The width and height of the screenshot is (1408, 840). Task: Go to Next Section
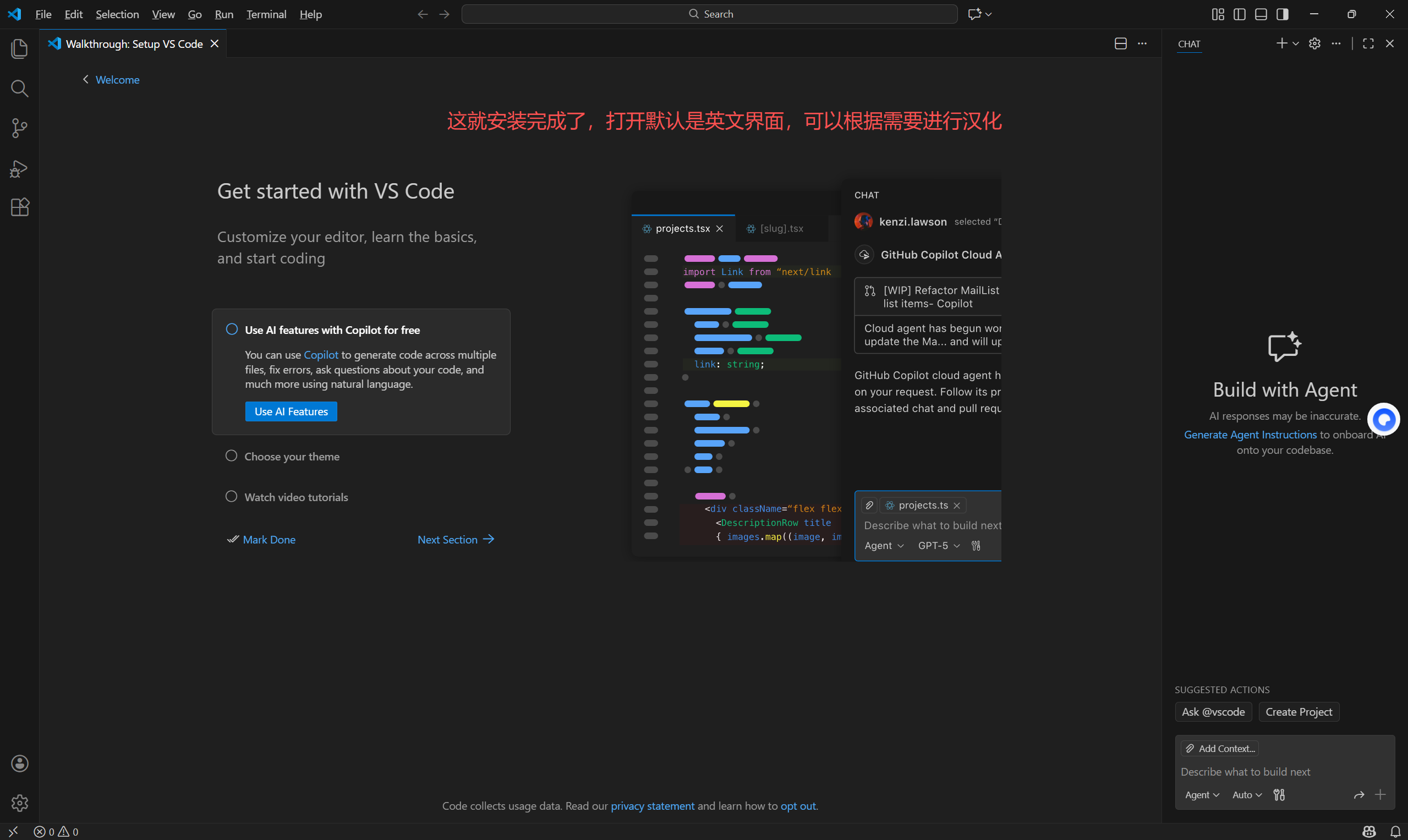click(456, 540)
